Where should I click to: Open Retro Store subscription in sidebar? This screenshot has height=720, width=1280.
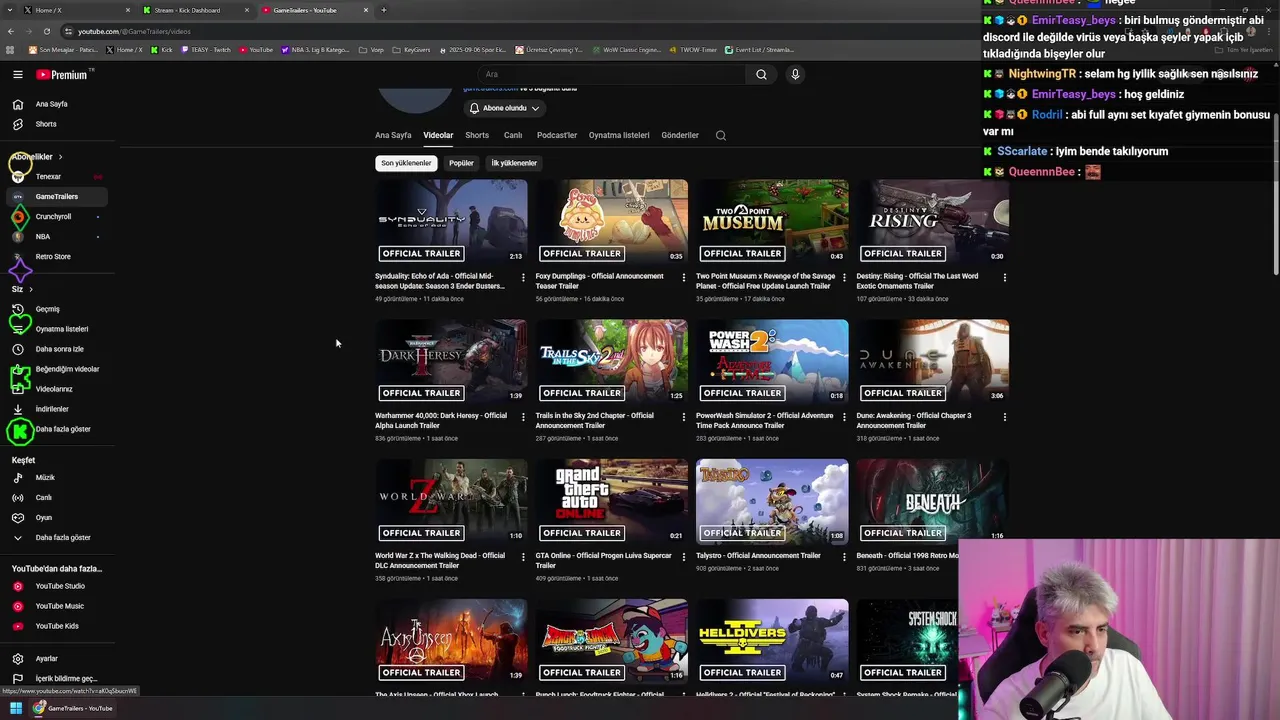[x=53, y=257]
